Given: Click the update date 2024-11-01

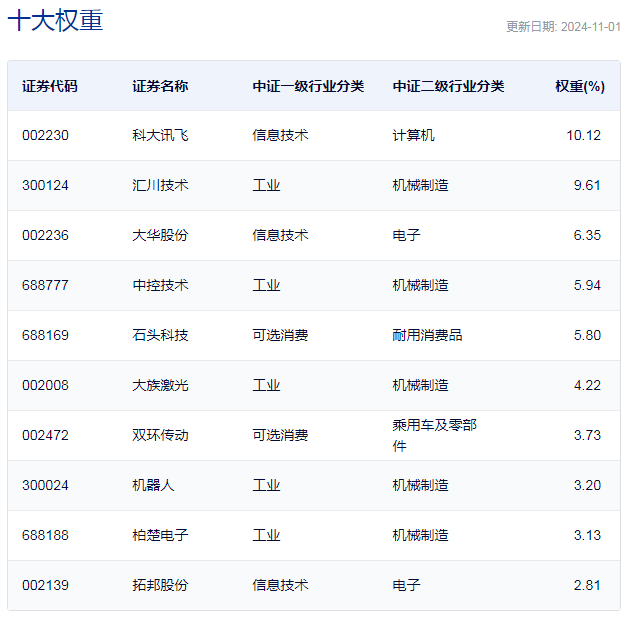Looking at the screenshot, I should (591, 27).
